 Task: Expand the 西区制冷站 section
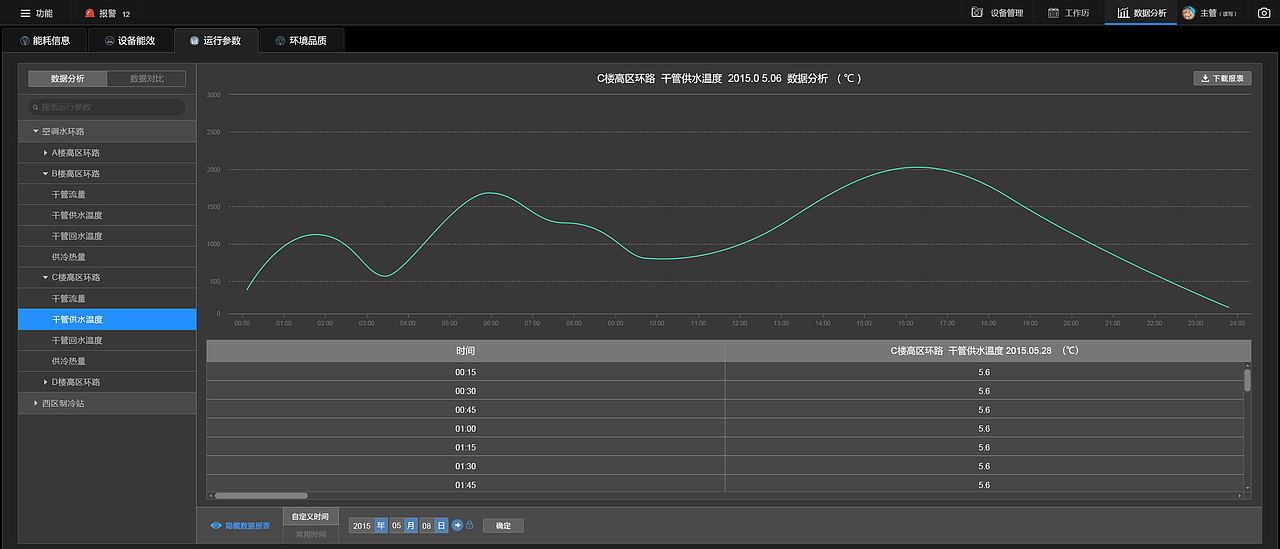pyautogui.click(x=36, y=403)
